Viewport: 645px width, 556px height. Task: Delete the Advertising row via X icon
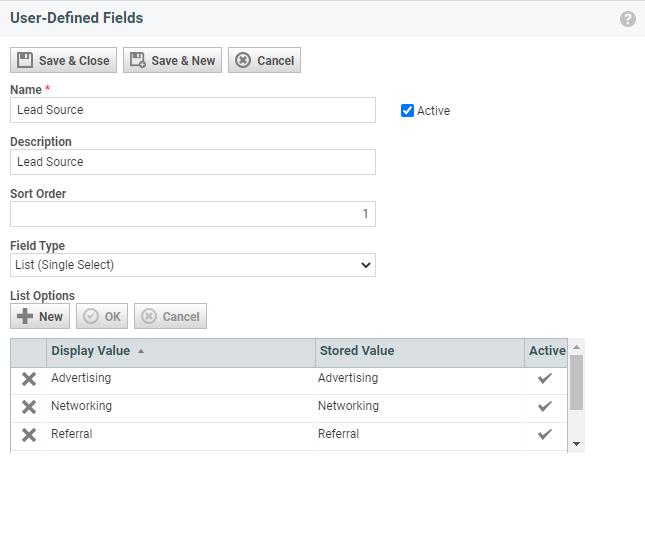29,379
